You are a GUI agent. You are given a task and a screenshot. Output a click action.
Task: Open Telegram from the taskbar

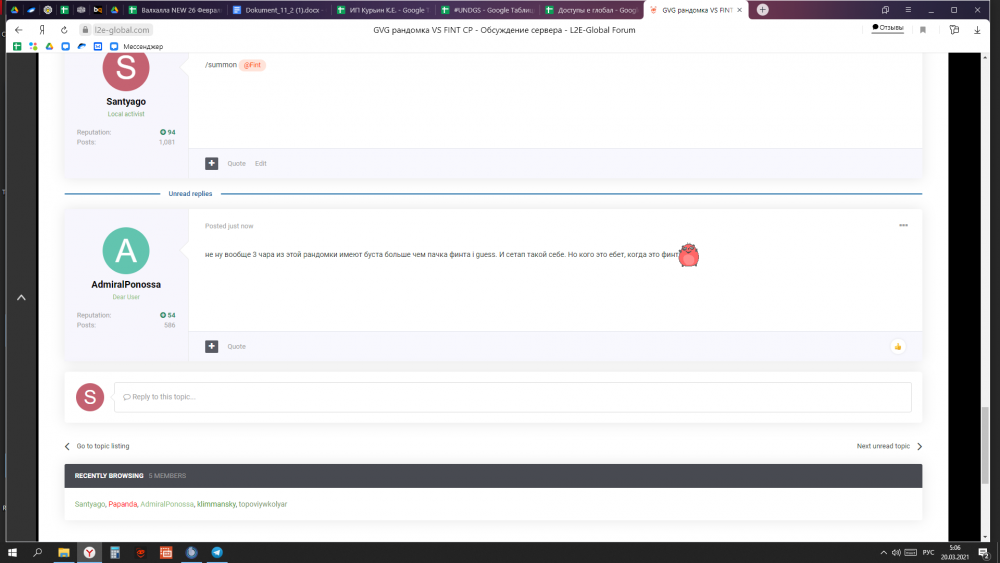click(217, 552)
